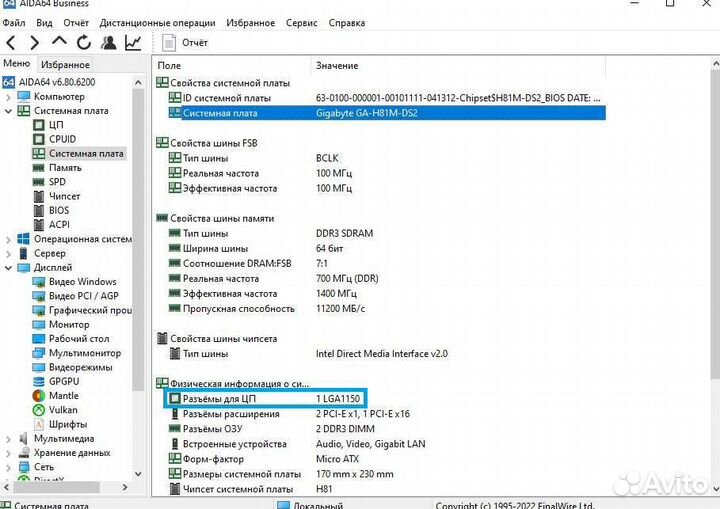The image size is (720, 509).
Task: Expand the Компьютер tree node
Action: coord(8,97)
